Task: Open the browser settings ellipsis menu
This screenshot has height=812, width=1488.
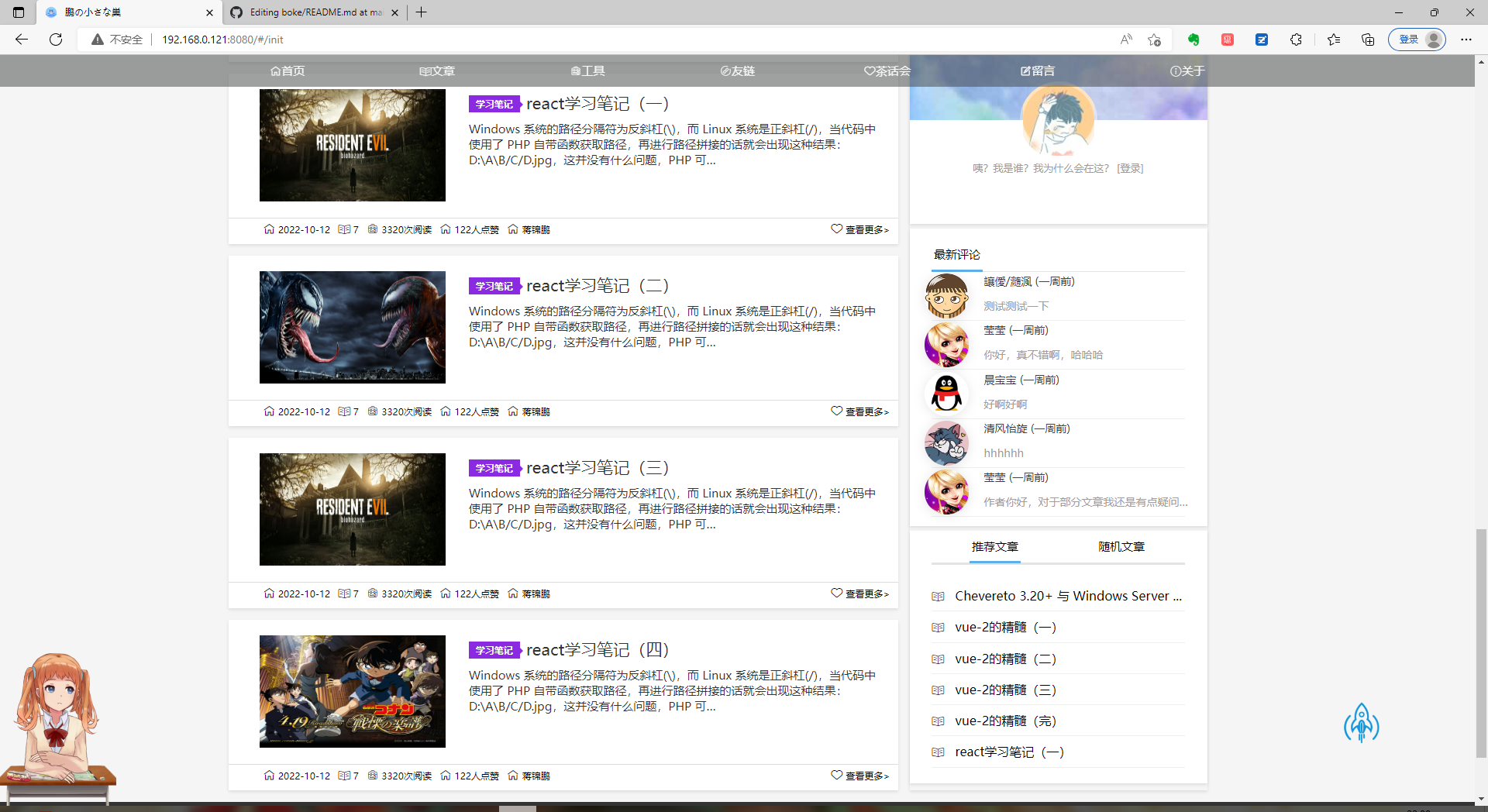Action: [x=1467, y=39]
